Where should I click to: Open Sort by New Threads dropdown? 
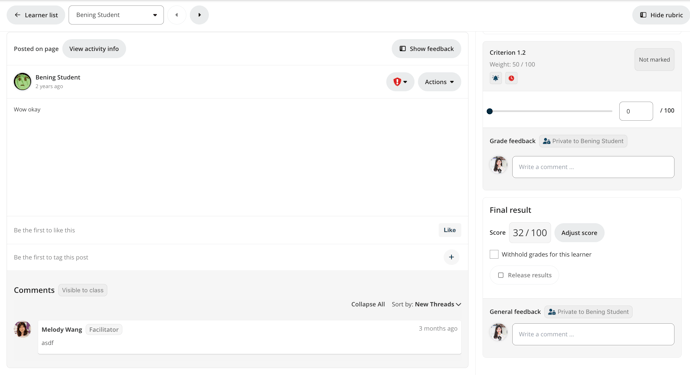coord(426,304)
